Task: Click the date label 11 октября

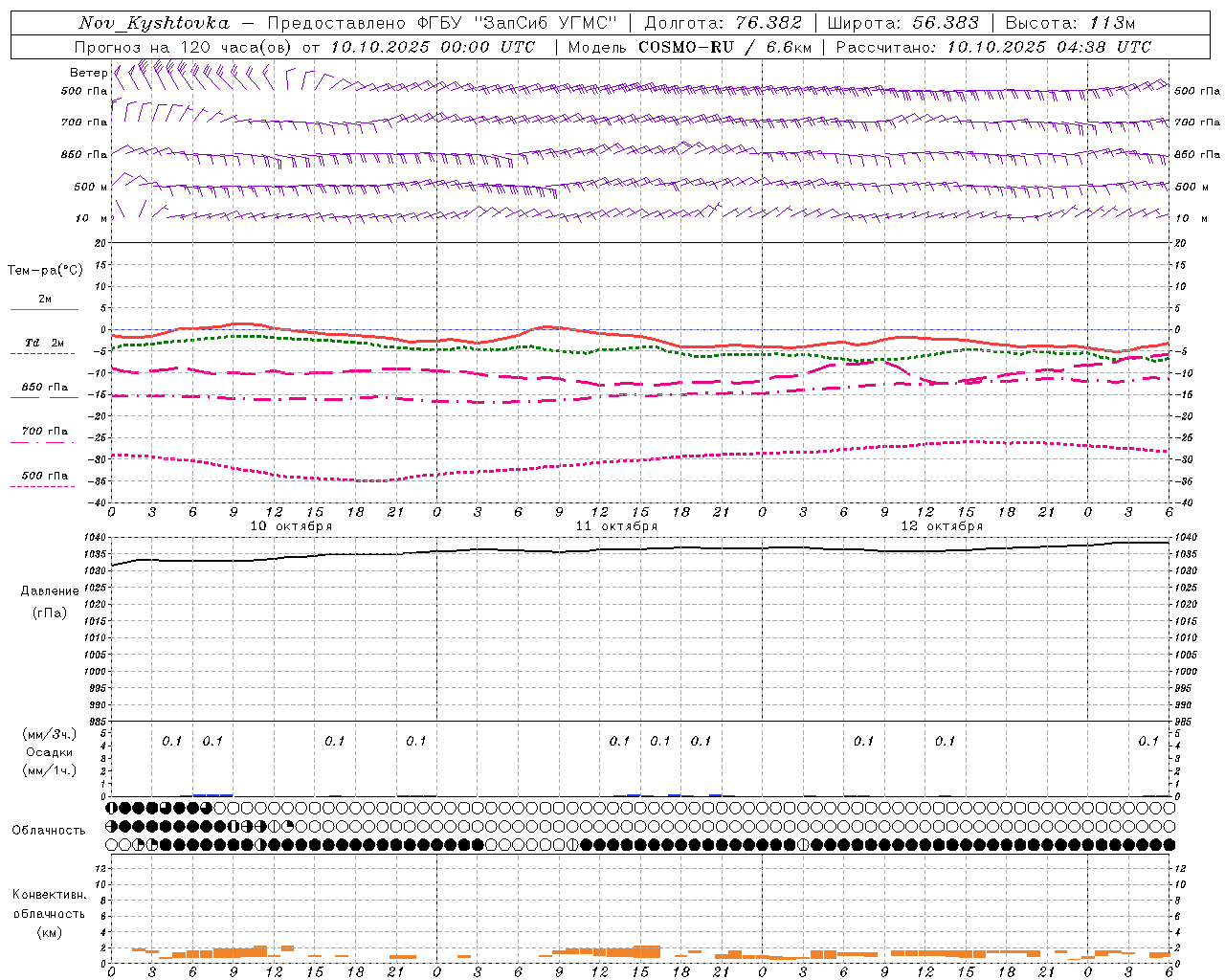Action: pos(616,526)
